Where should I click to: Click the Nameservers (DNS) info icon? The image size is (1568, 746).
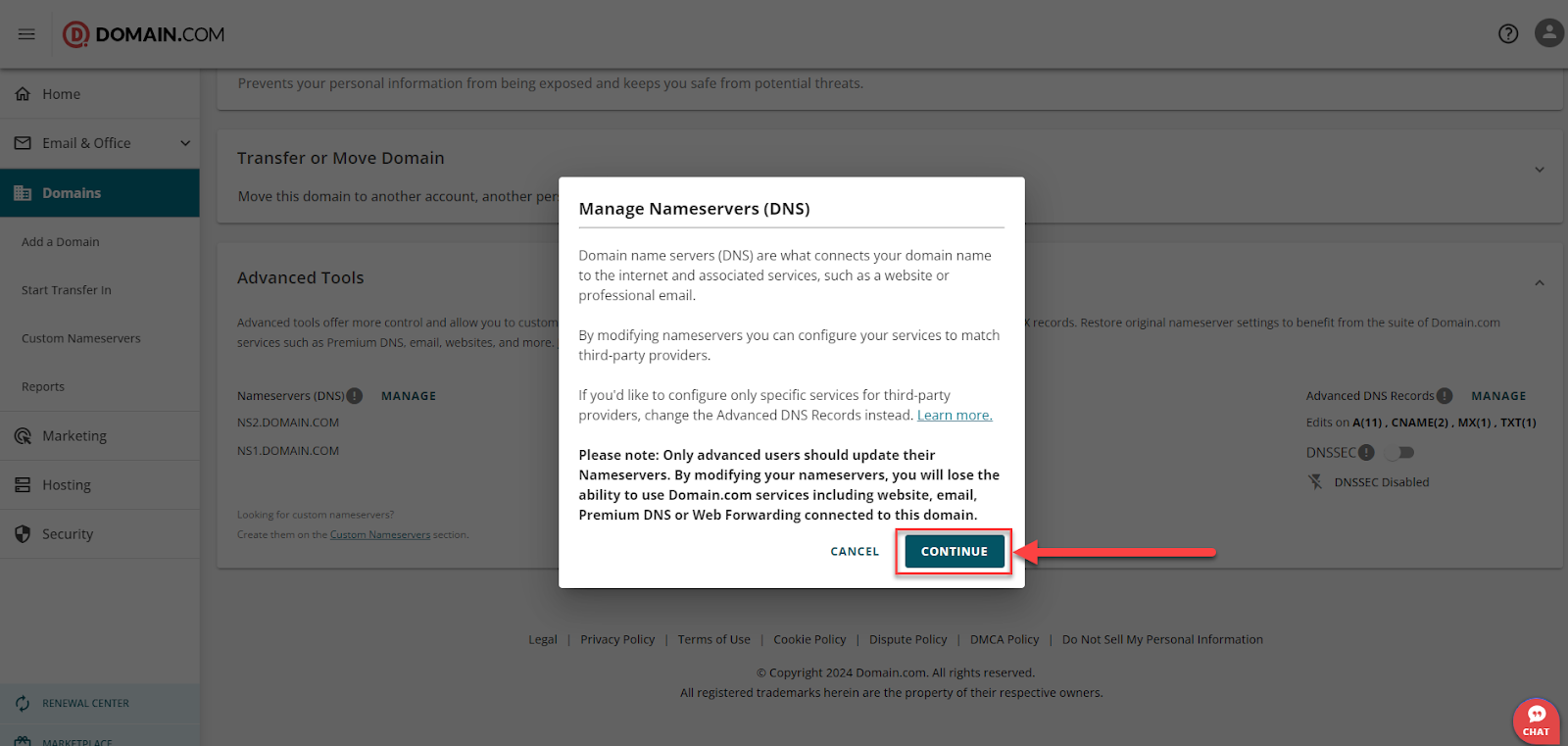point(355,396)
